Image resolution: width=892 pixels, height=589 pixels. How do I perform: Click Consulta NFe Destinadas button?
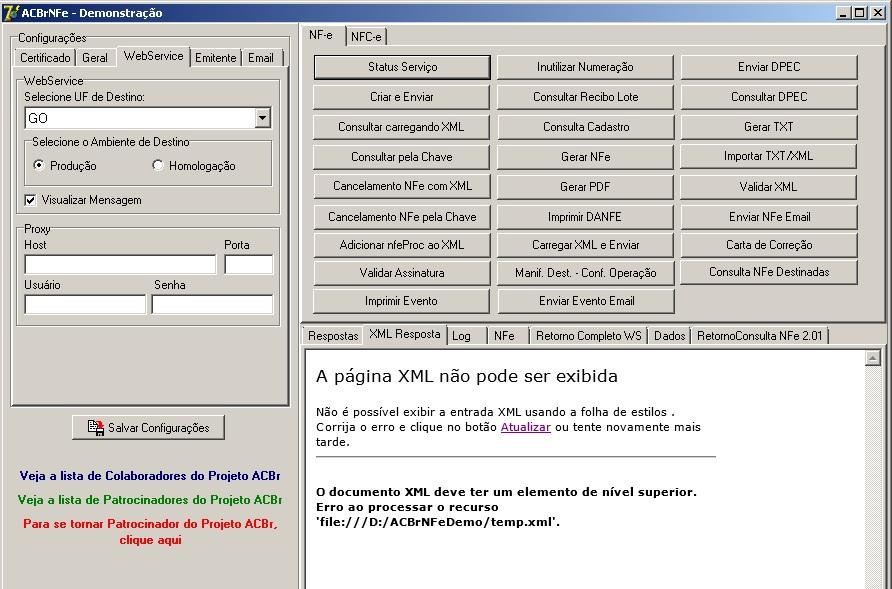coord(769,272)
